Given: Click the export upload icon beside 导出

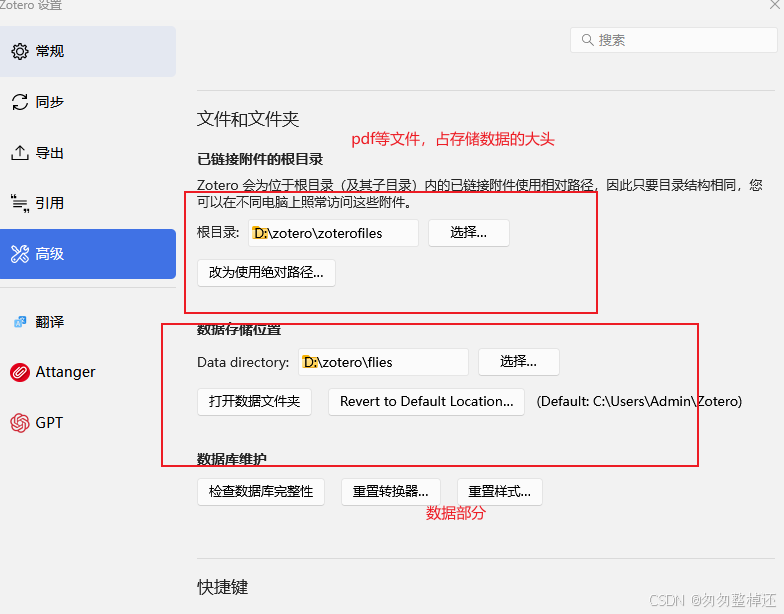Looking at the screenshot, I should 20,152.
